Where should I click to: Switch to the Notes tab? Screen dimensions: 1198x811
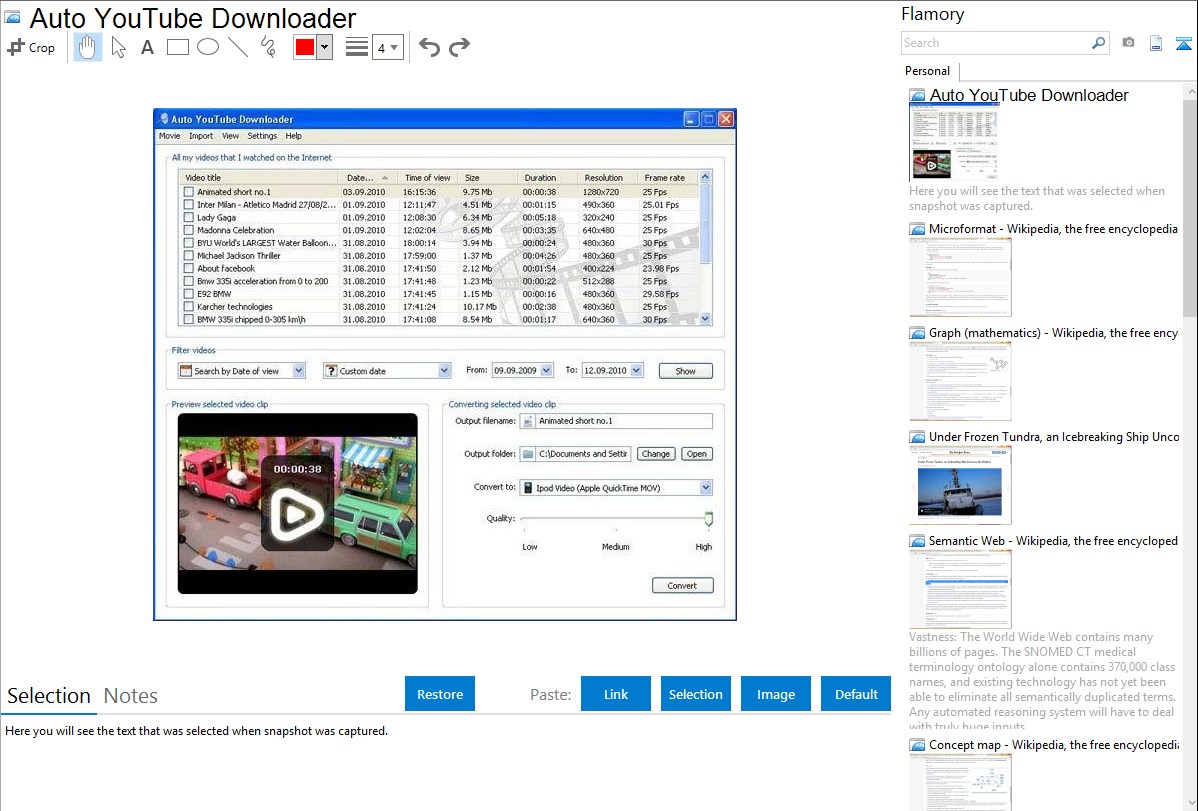(x=131, y=696)
